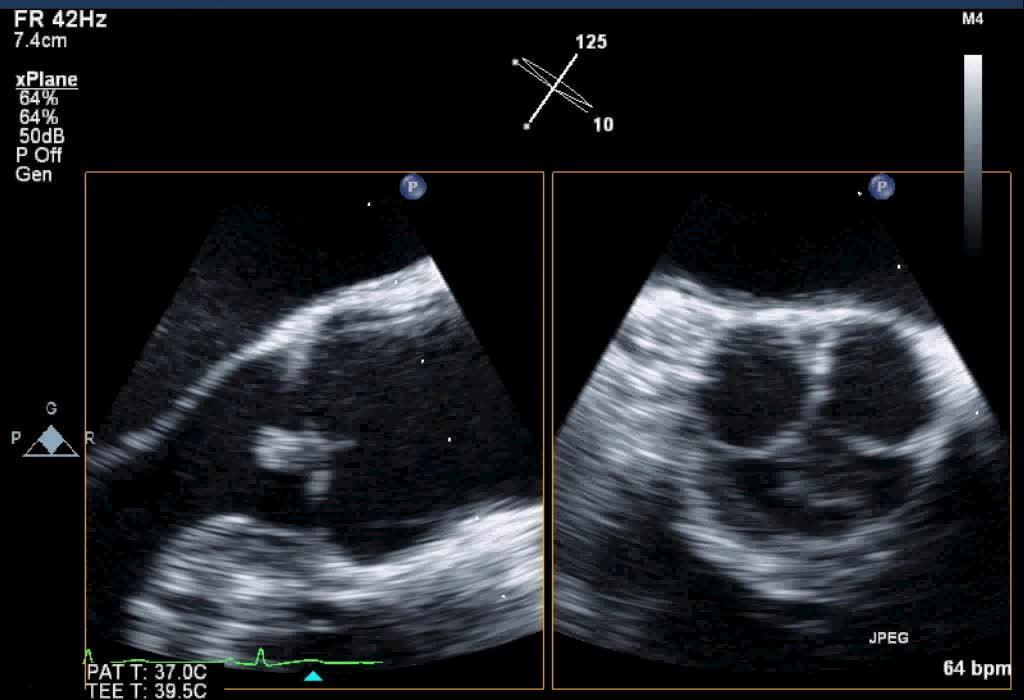
Task: Select the xPlane mode label
Action: 46,80
